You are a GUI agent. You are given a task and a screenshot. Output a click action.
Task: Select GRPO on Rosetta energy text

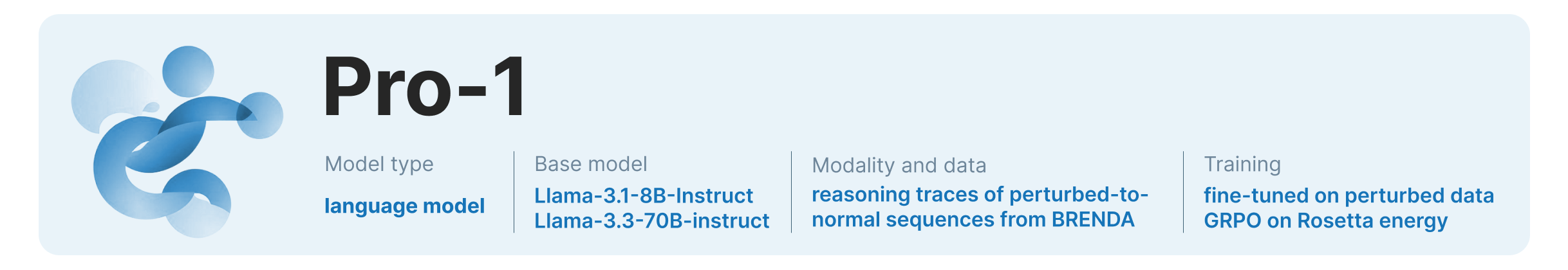(1326, 221)
